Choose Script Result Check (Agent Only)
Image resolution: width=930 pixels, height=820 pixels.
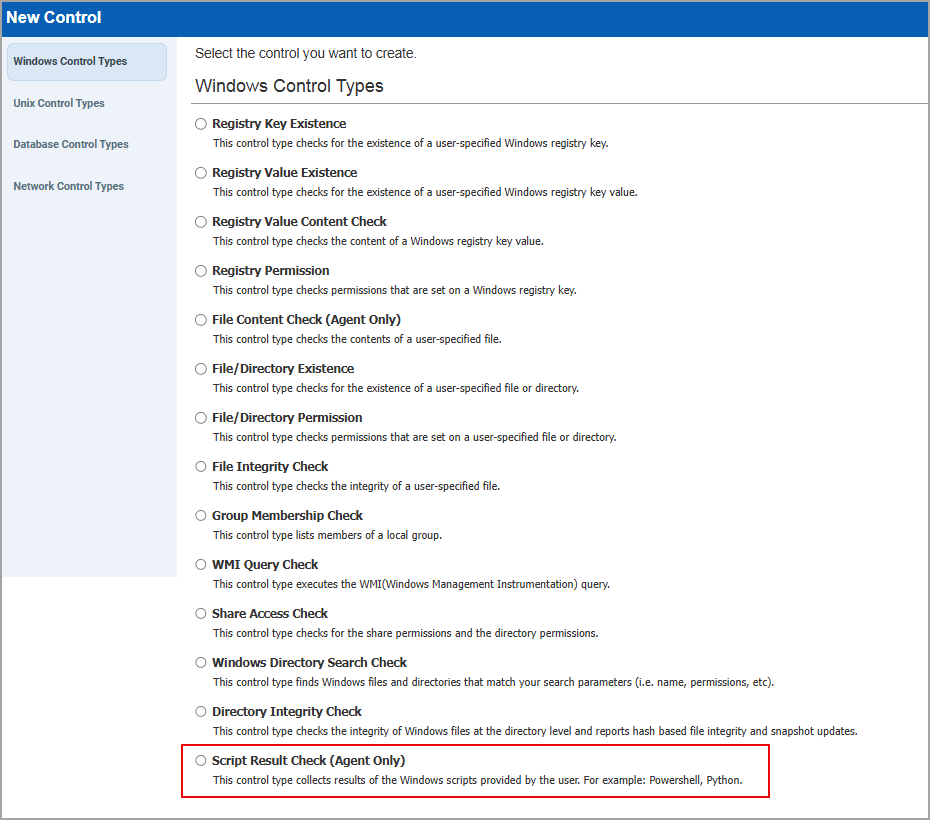(201, 761)
